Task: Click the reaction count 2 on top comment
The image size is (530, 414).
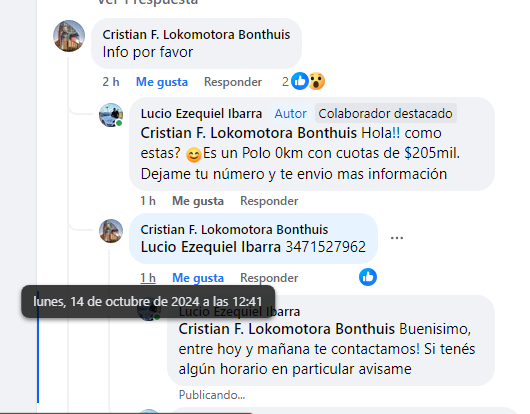Action: [285, 81]
